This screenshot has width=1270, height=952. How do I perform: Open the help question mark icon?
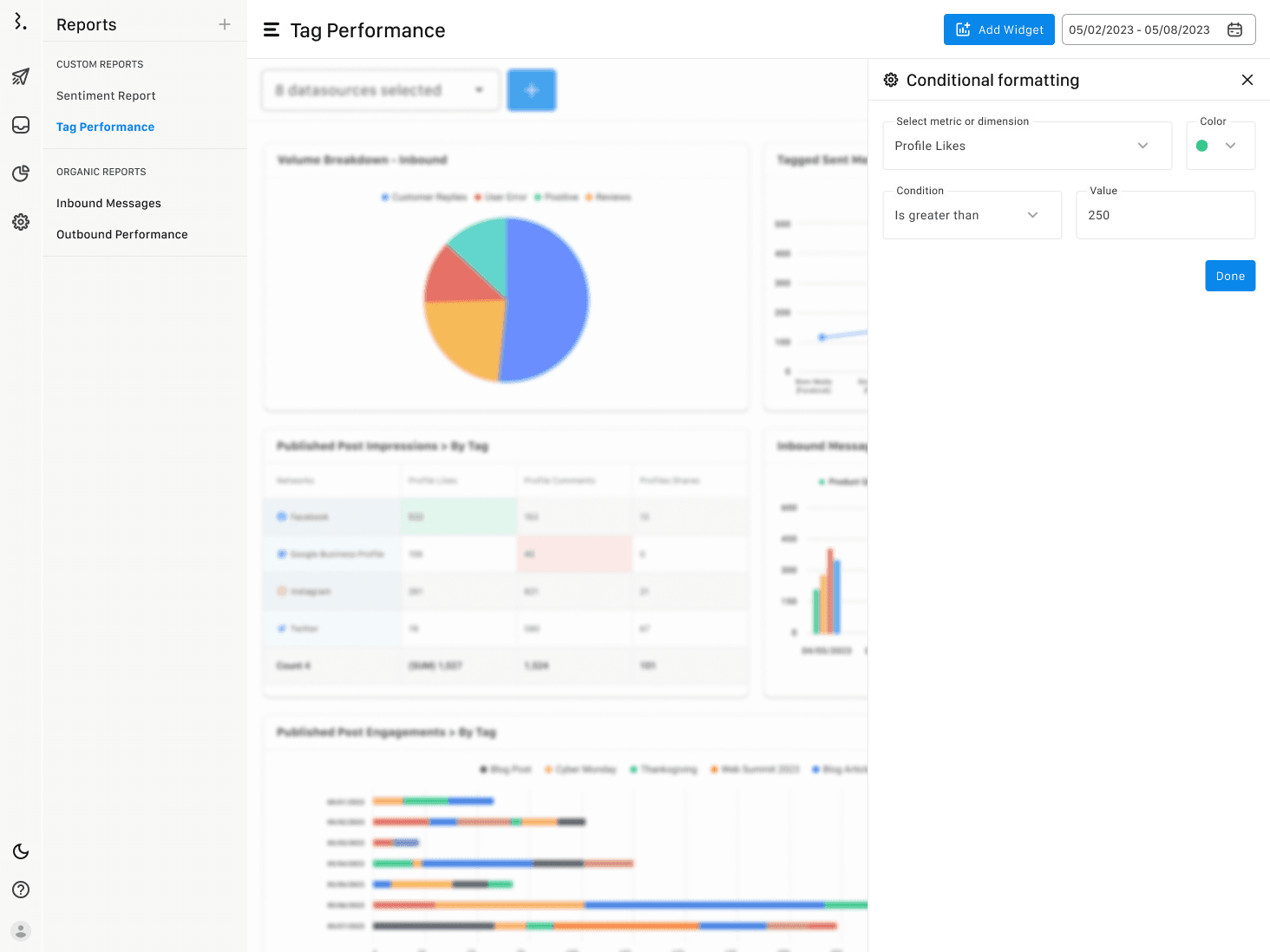21,890
